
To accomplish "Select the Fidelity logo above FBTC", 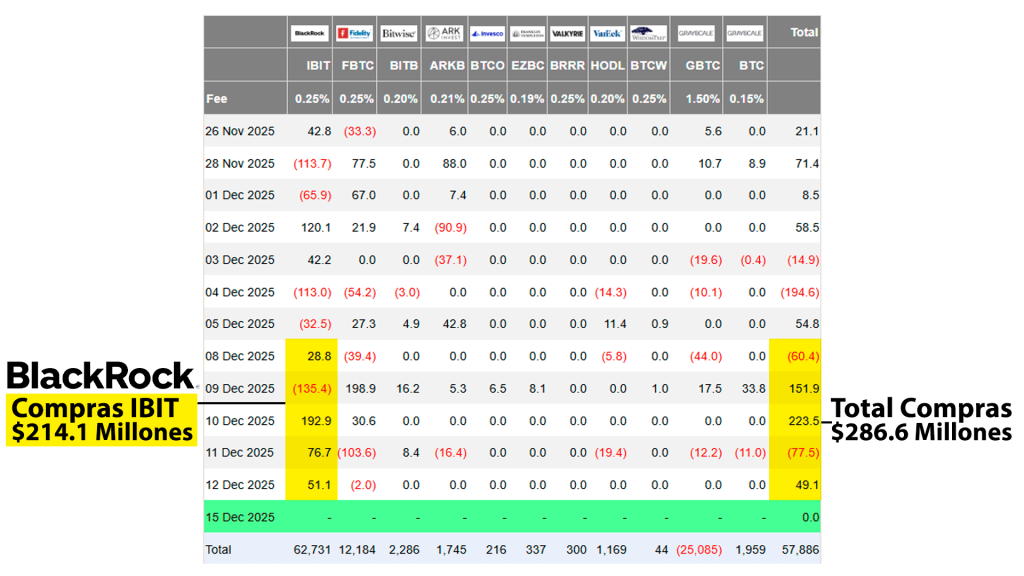I will 355,33.
